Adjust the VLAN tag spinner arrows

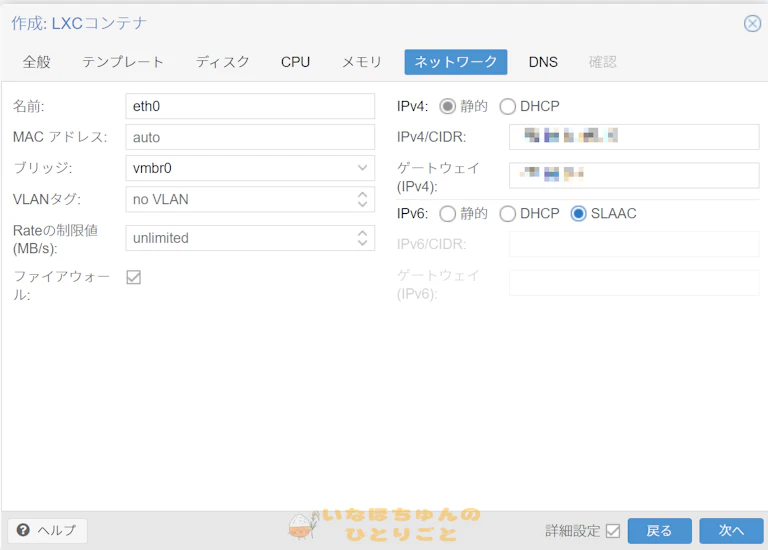[x=363, y=199]
